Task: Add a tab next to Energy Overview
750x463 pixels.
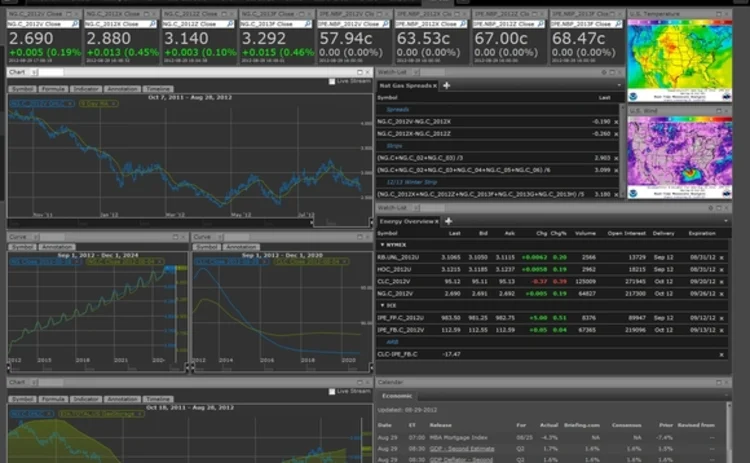Action: [449, 221]
